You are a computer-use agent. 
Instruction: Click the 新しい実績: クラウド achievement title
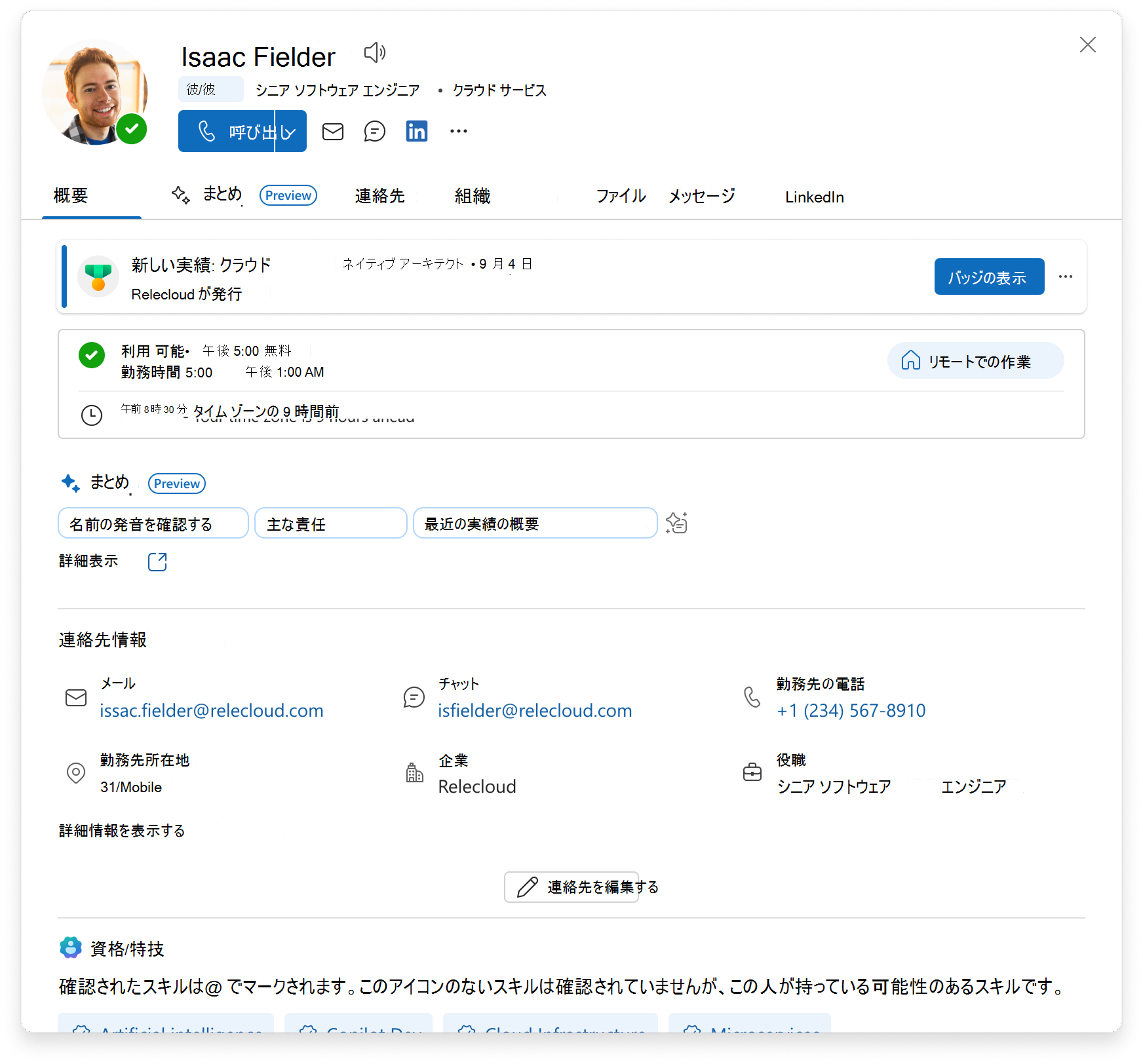pyautogui.click(x=201, y=265)
